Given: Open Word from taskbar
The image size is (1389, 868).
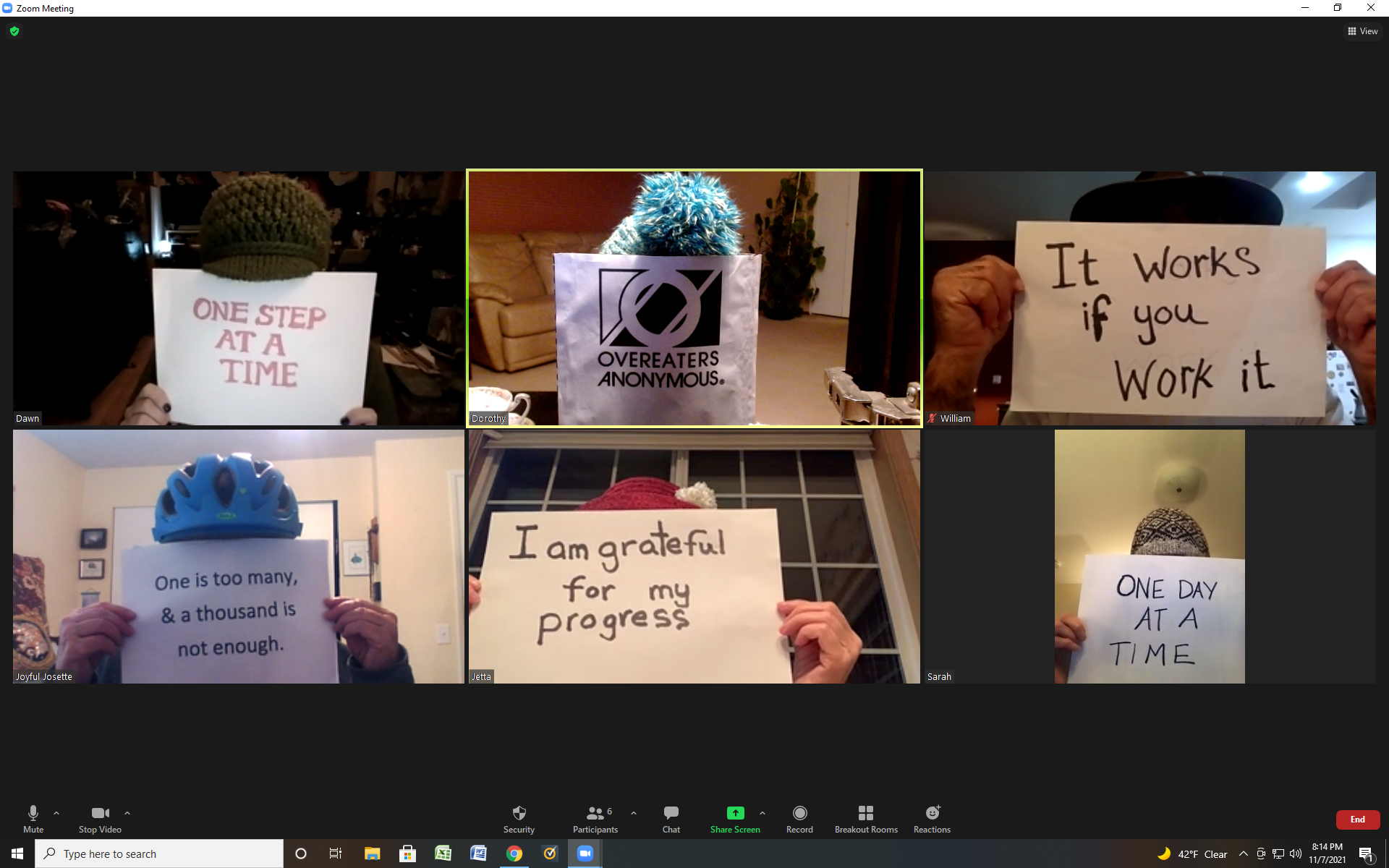Looking at the screenshot, I should point(478,854).
